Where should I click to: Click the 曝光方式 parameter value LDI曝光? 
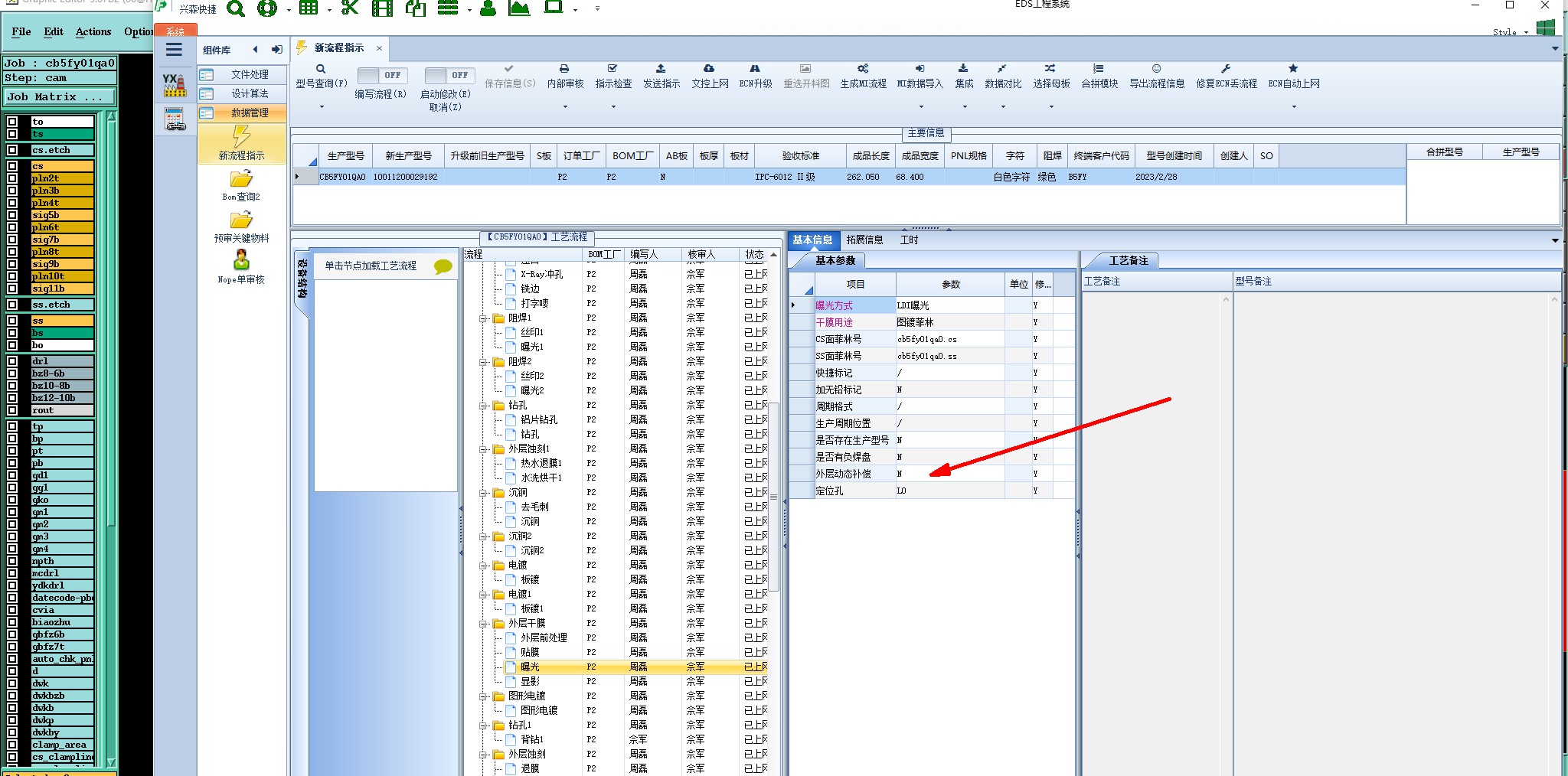tap(949, 305)
